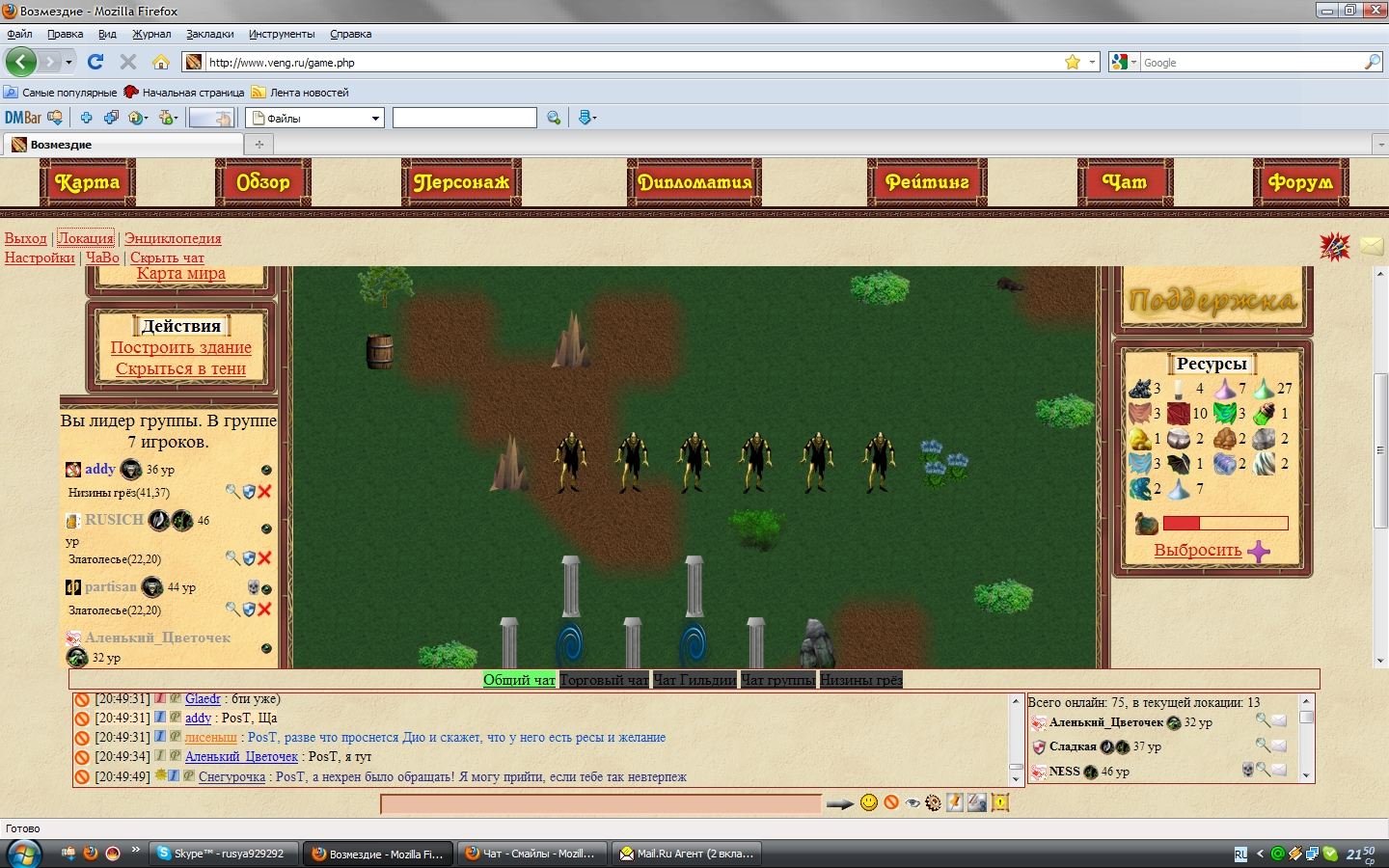The image size is (1389, 868).
Task: Open Skype from the taskbar
Action: [223, 854]
